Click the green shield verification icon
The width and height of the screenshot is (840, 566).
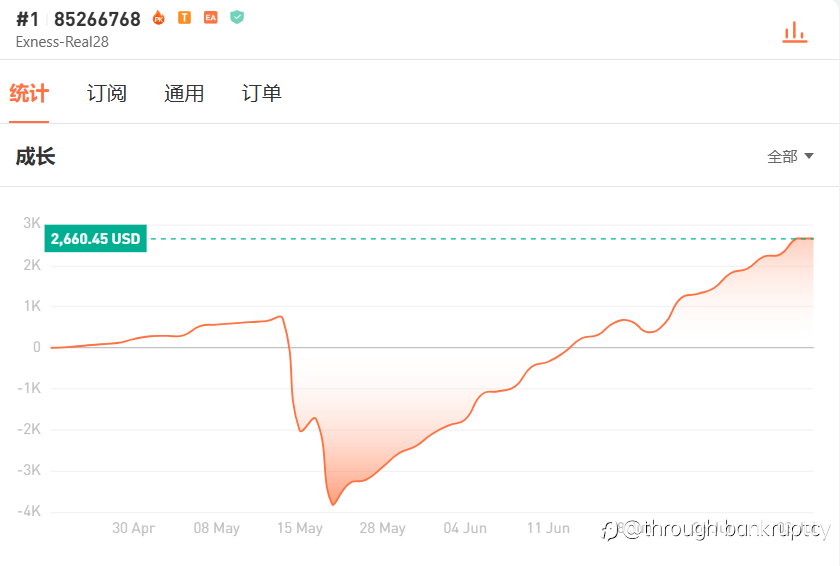(237, 17)
